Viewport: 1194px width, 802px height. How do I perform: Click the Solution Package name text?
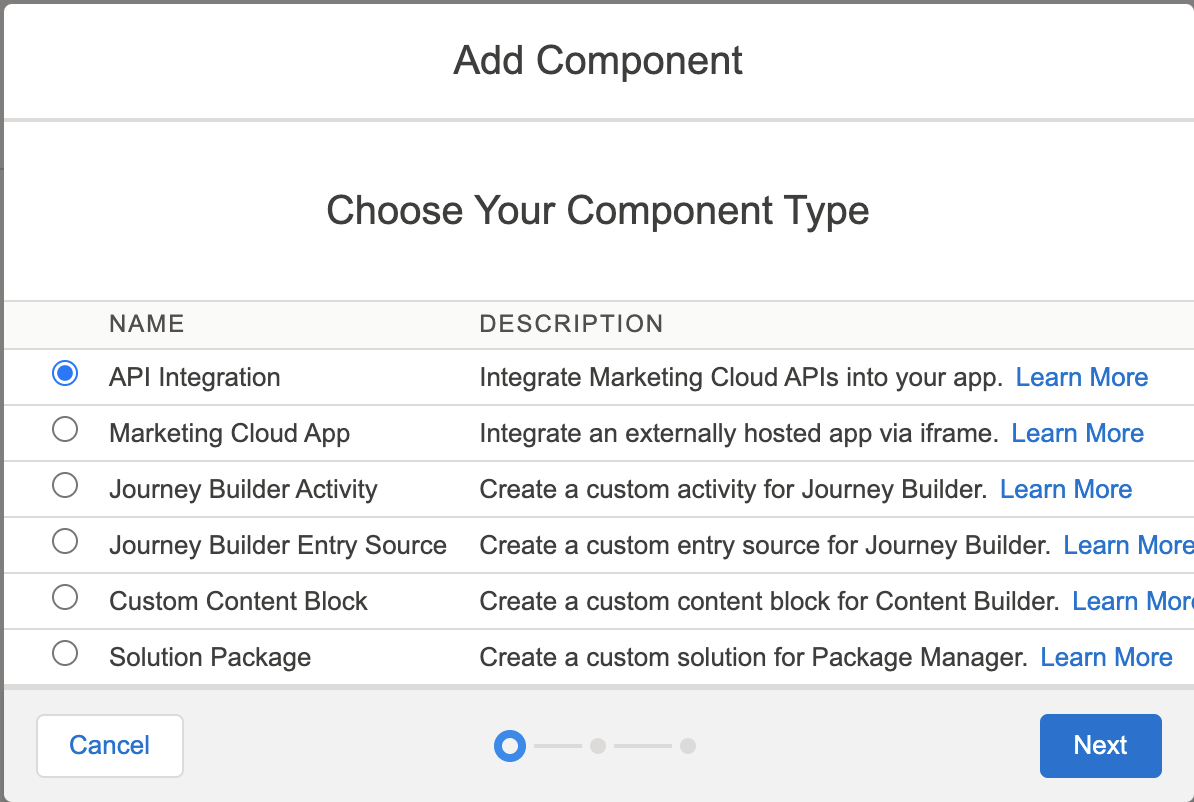[210, 657]
